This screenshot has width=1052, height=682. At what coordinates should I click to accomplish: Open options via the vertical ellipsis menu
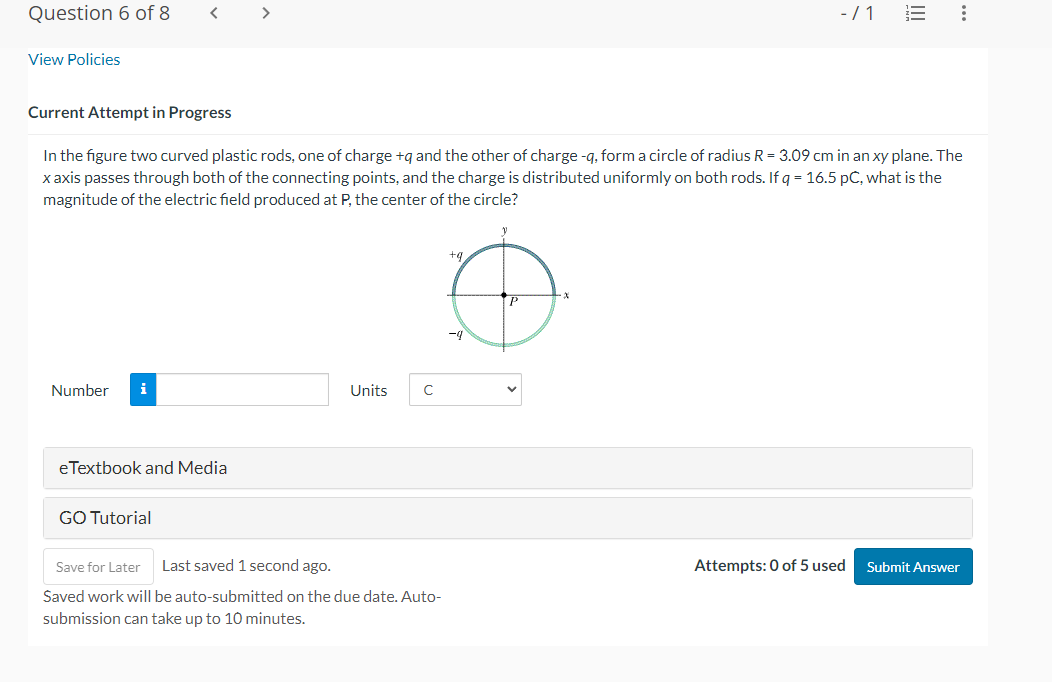tap(962, 13)
